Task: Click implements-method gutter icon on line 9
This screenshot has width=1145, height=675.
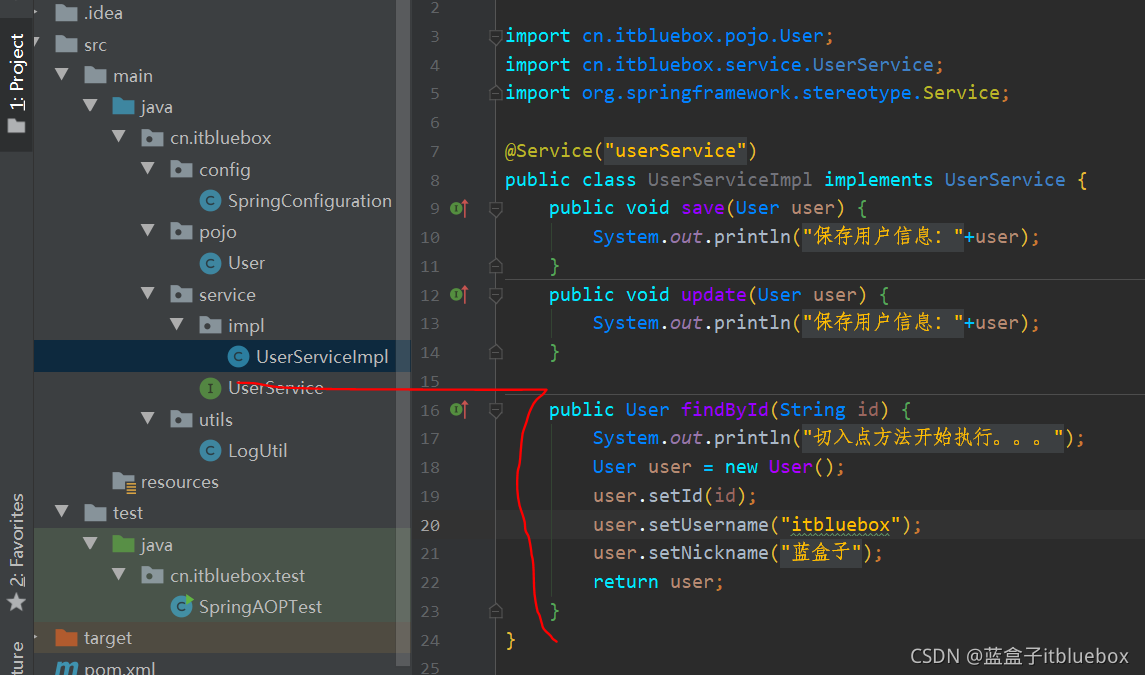Action: pyautogui.click(x=459, y=209)
